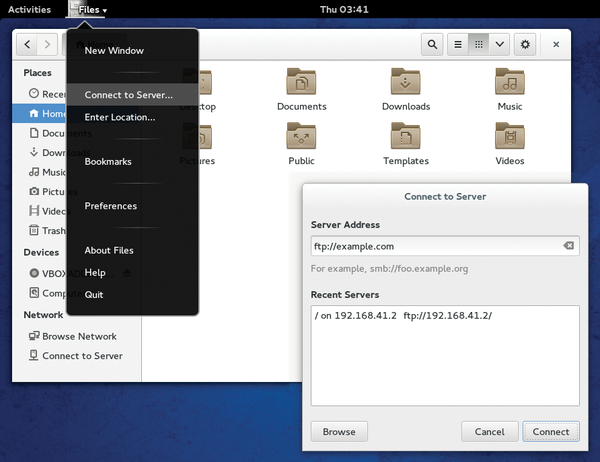600x462 pixels.
Task: Clear the server address field icon
Action: tap(569, 246)
